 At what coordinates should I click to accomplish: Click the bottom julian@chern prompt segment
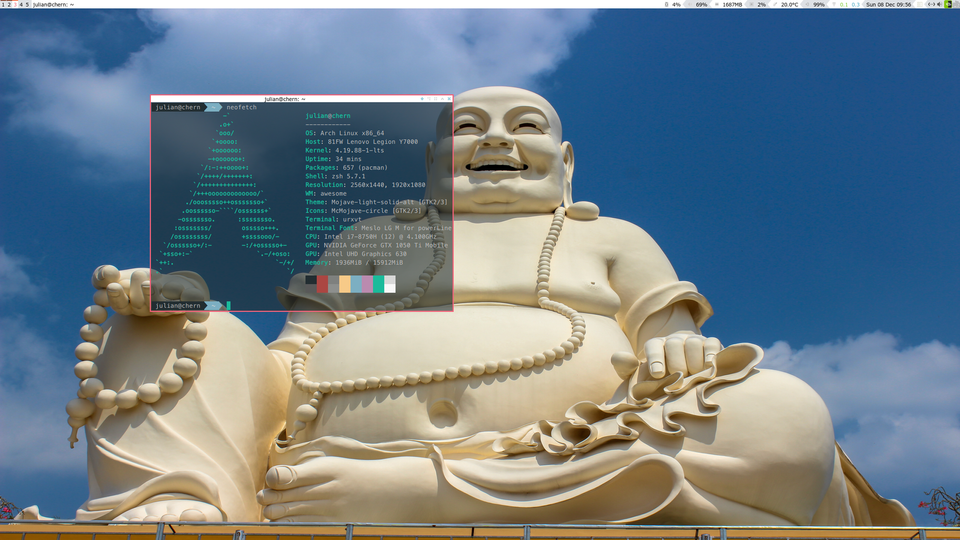pyautogui.click(x=178, y=306)
